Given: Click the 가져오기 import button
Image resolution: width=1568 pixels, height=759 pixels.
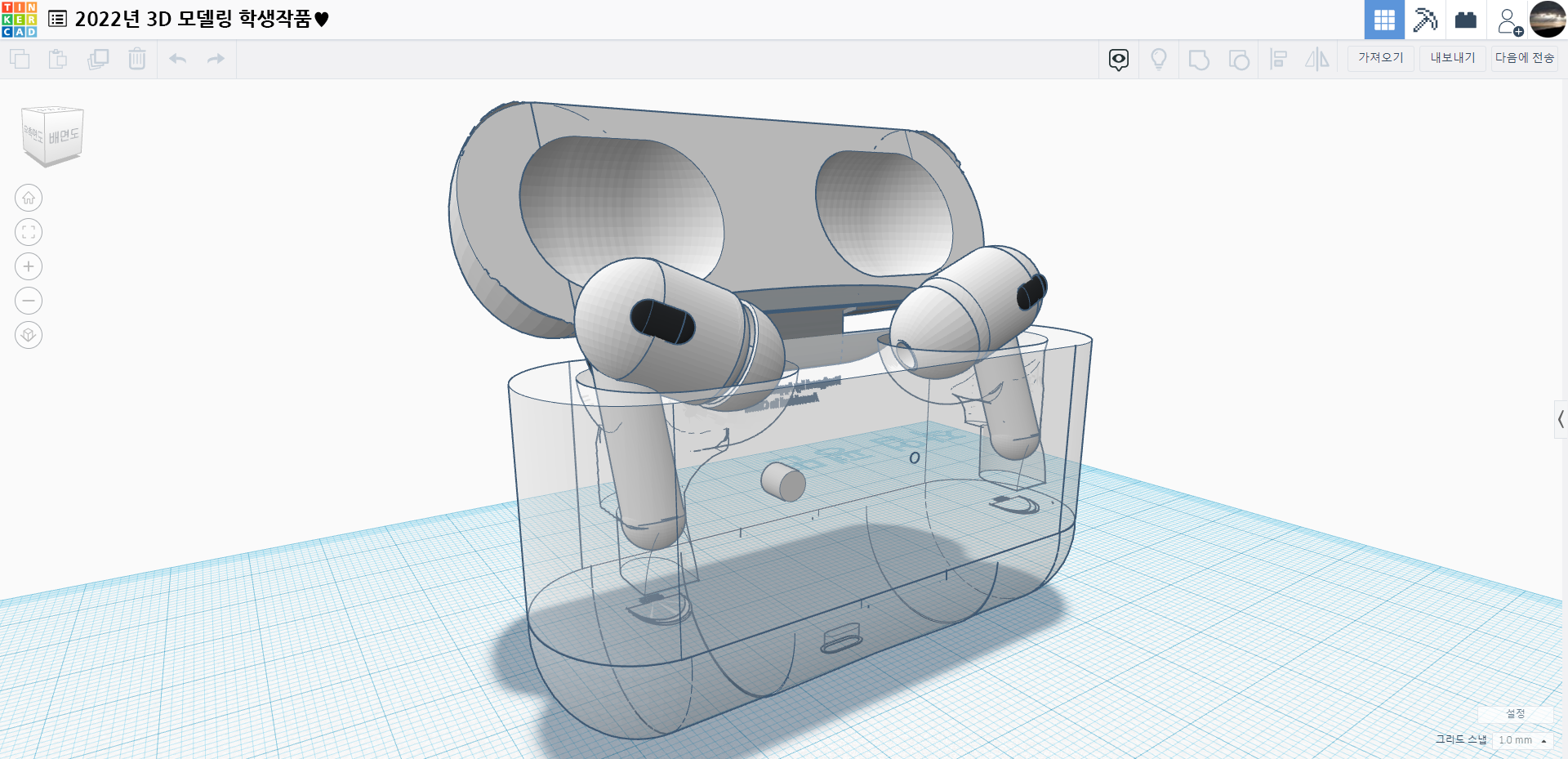Looking at the screenshot, I should tap(1381, 58).
